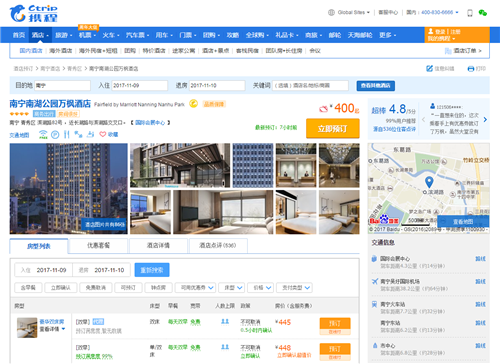Screen dimensions: 500x364
Task: Click the orange 立即预订 book now button
Action: click(333, 129)
